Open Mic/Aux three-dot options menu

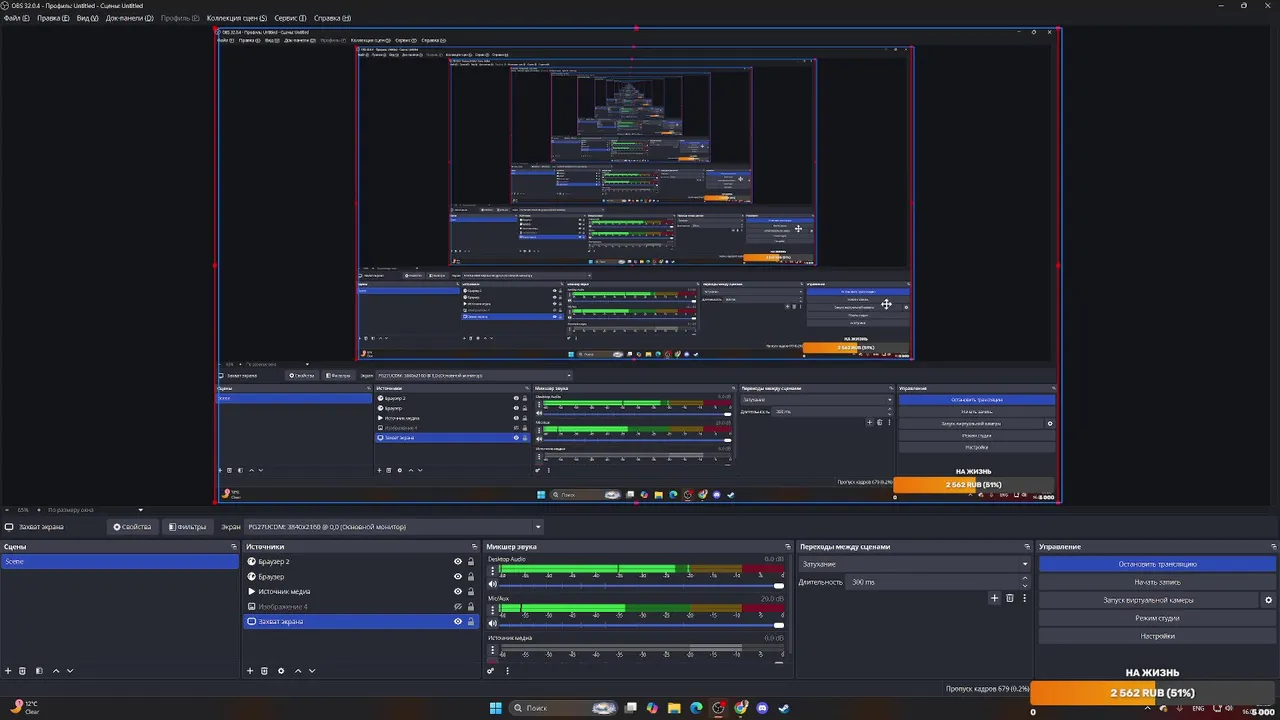(492, 609)
